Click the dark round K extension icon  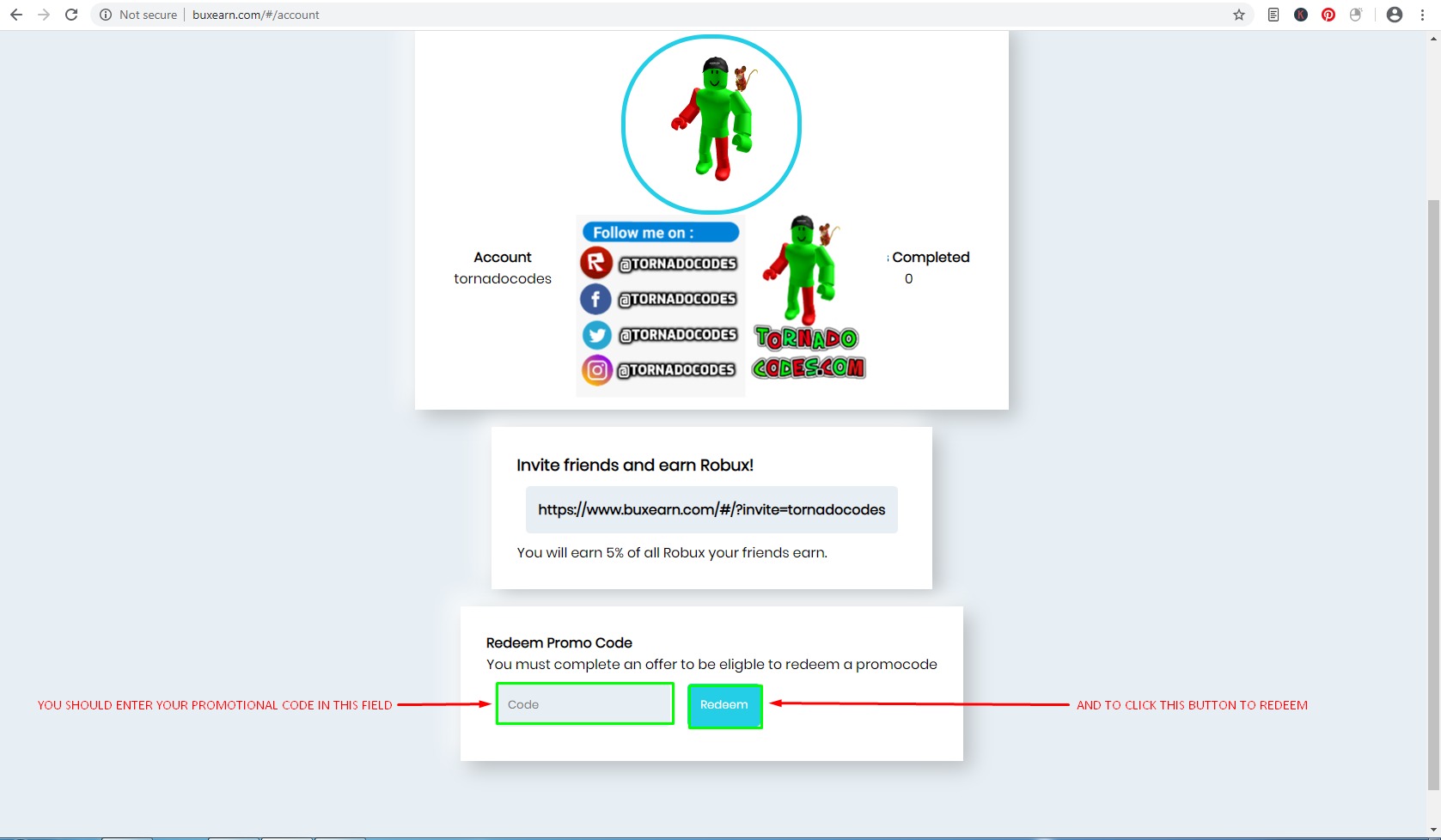coord(1301,15)
